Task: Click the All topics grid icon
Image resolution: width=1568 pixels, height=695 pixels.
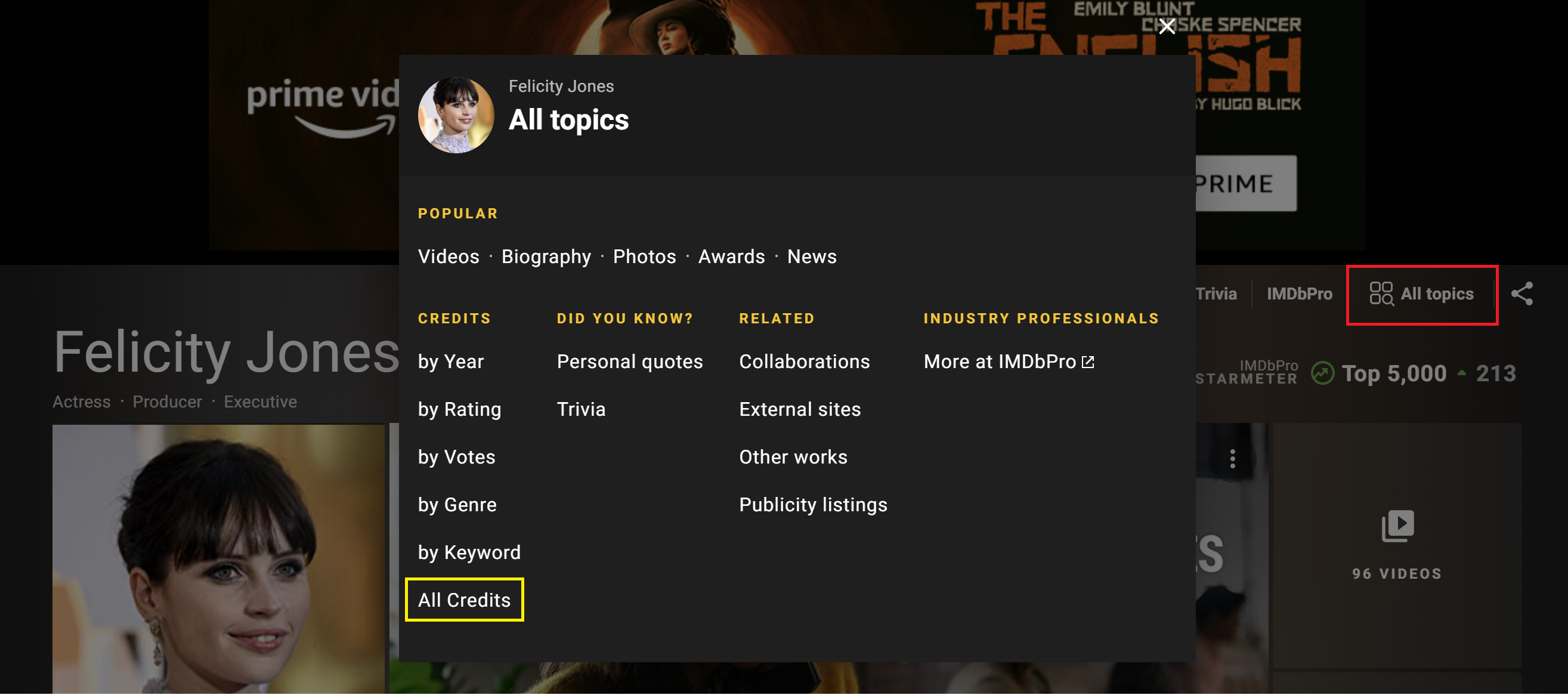Action: pos(1382,294)
